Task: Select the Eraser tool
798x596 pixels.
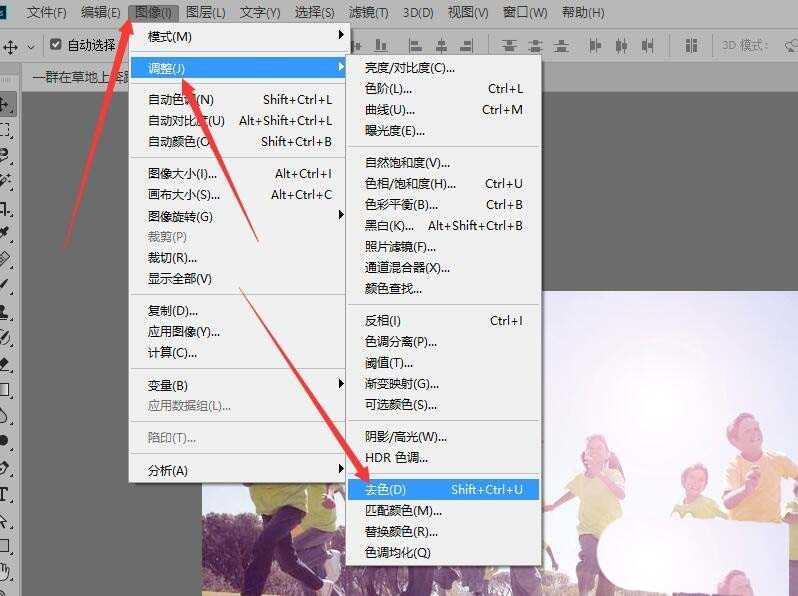Action: point(5,363)
